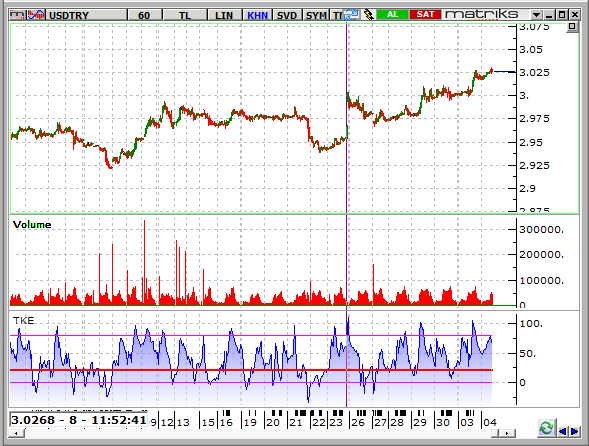Click the blue left arrow navigation icon
The height and width of the screenshot is (446, 589).
pyautogui.click(x=562, y=431)
